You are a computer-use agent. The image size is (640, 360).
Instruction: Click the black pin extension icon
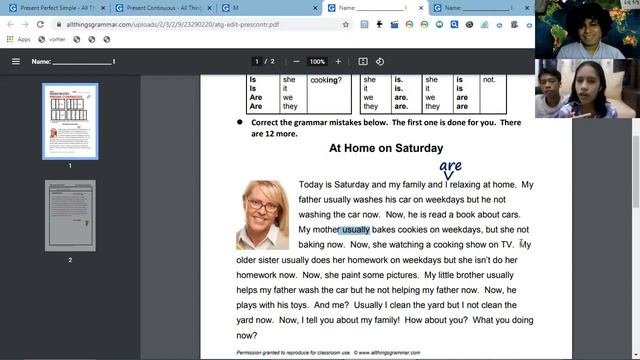tap(379, 24)
